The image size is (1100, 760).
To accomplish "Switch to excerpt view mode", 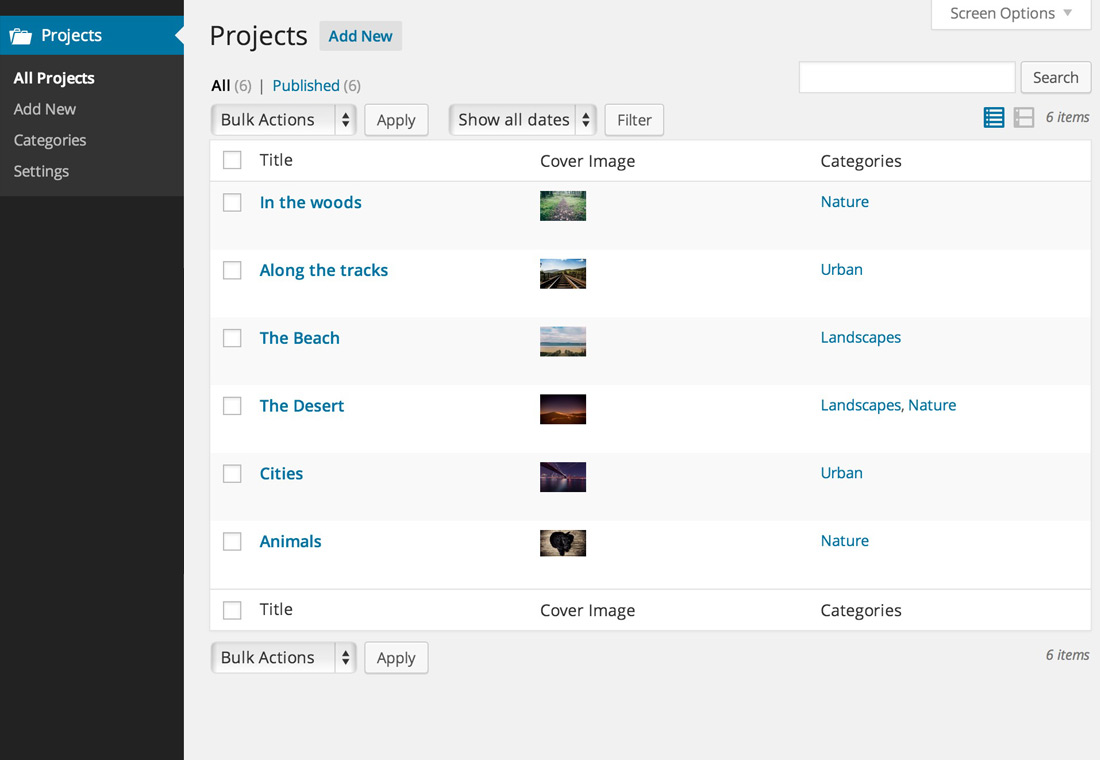I will coord(1023,117).
